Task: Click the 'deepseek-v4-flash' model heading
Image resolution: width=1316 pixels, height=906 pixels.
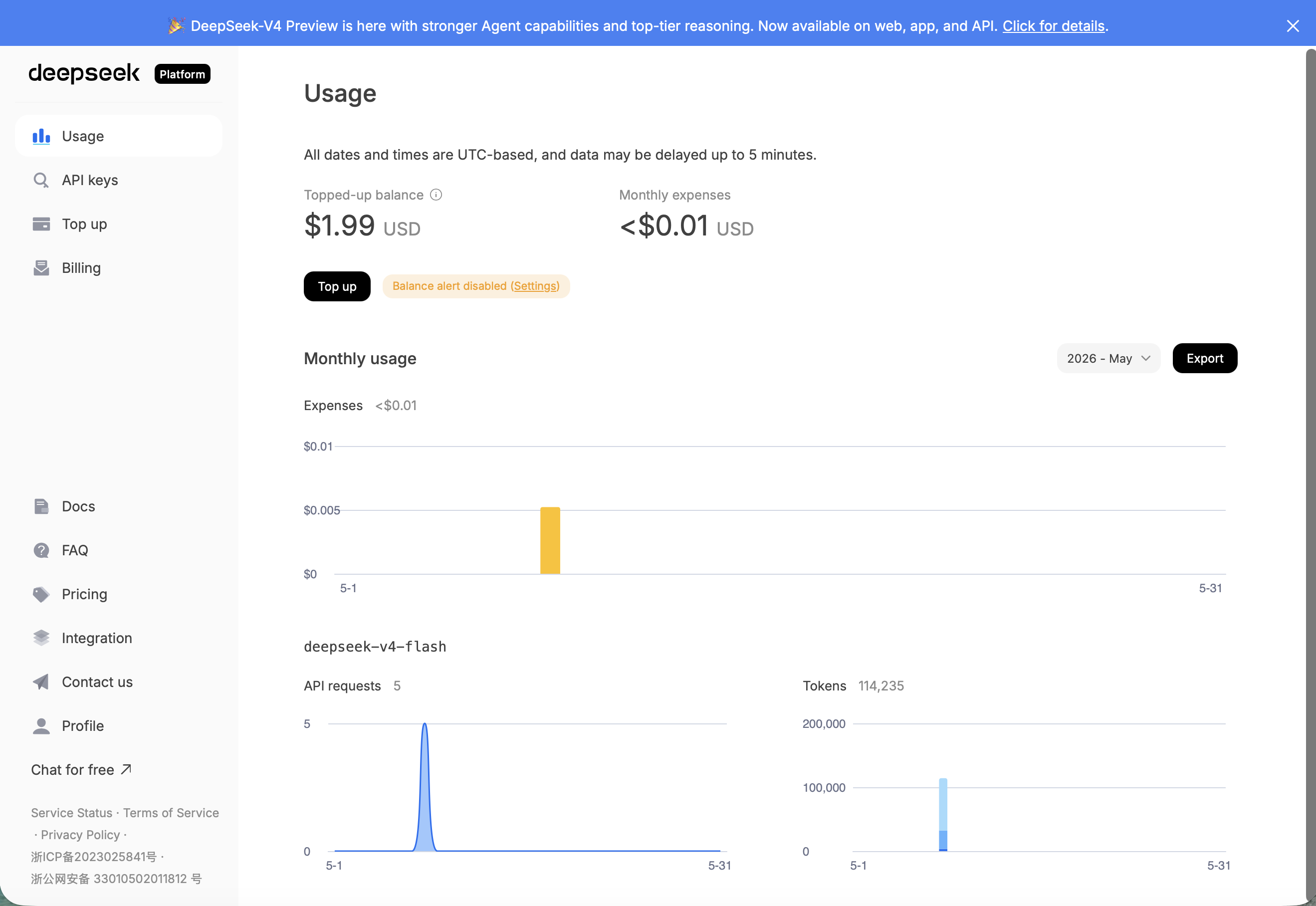Action: (375, 647)
